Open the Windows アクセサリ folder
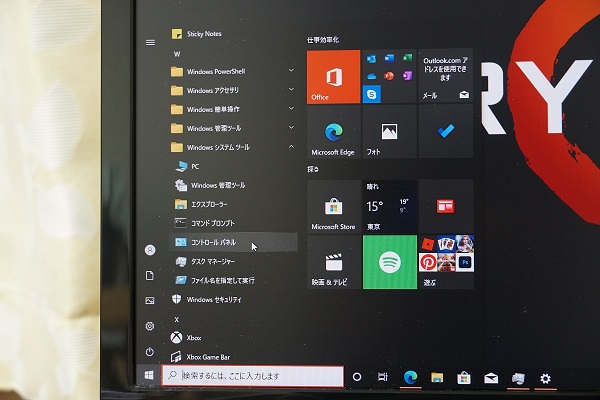 [x=233, y=90]
